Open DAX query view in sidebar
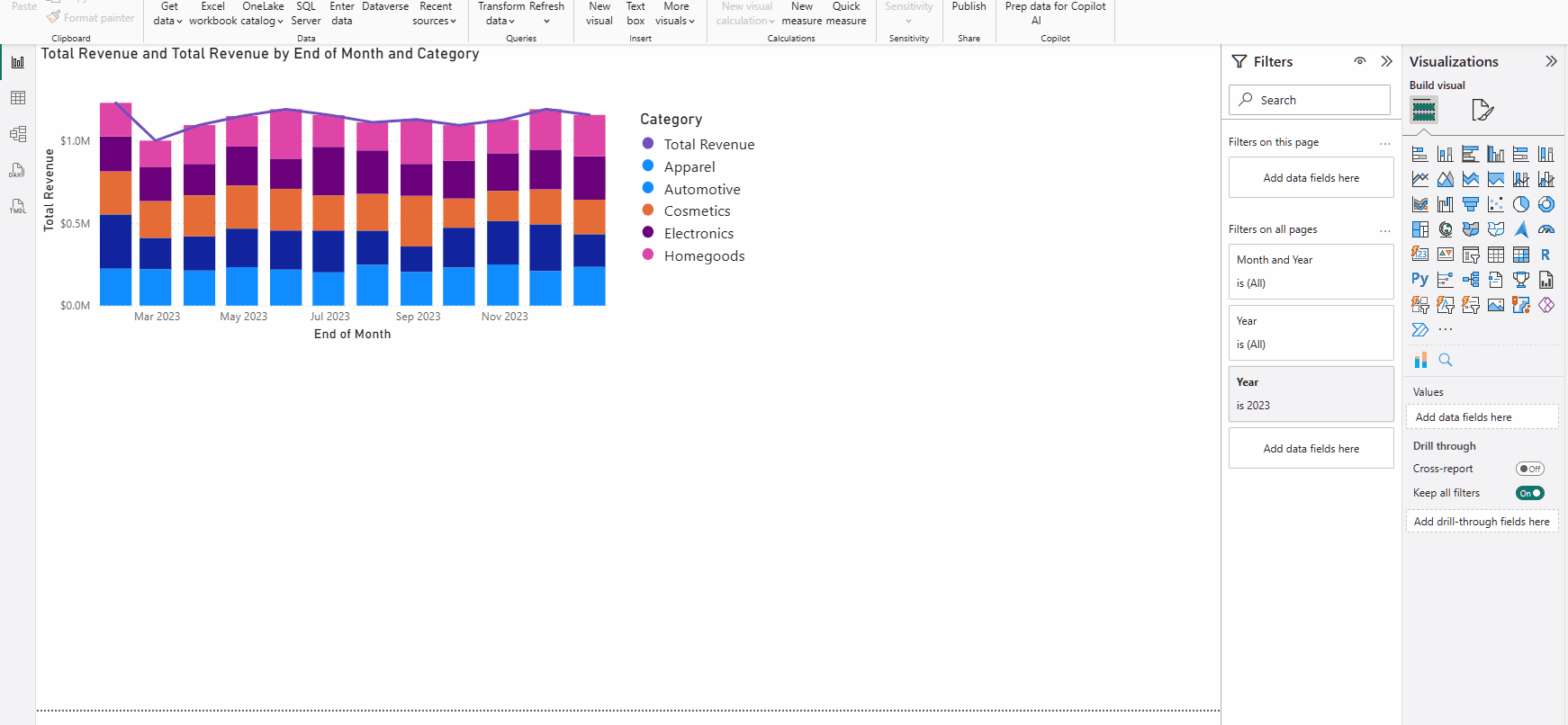The height and width of the screenshot is (725, 1568). [18, 170]
